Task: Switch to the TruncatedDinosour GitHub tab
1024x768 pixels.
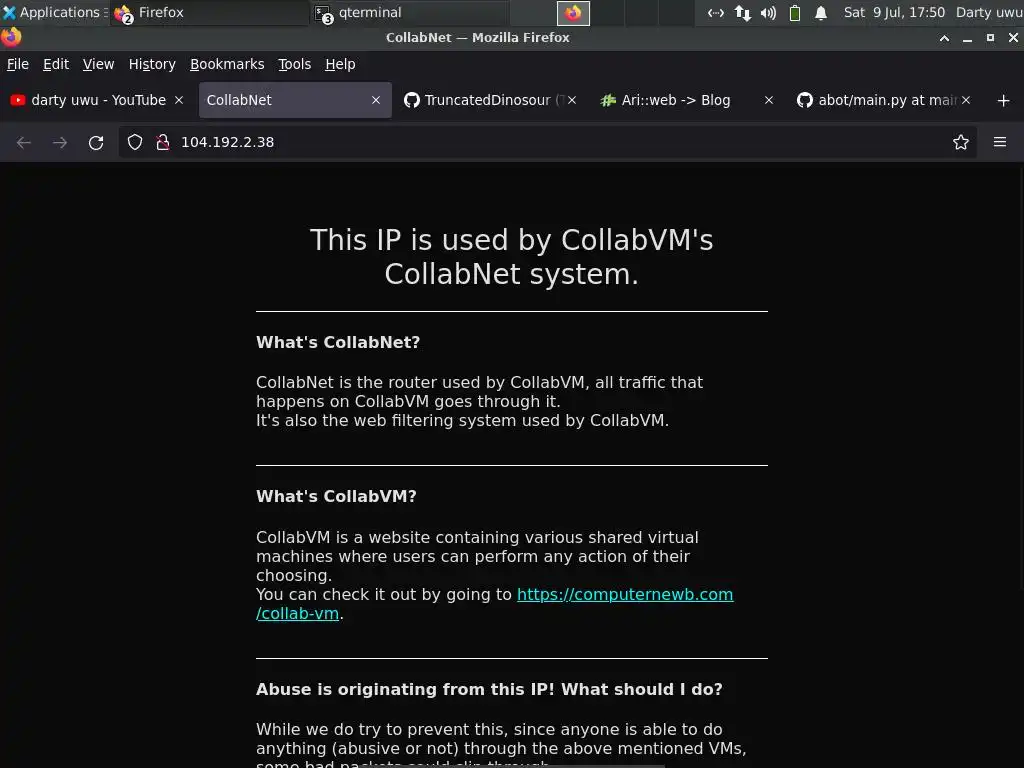Action: (490, 100)
